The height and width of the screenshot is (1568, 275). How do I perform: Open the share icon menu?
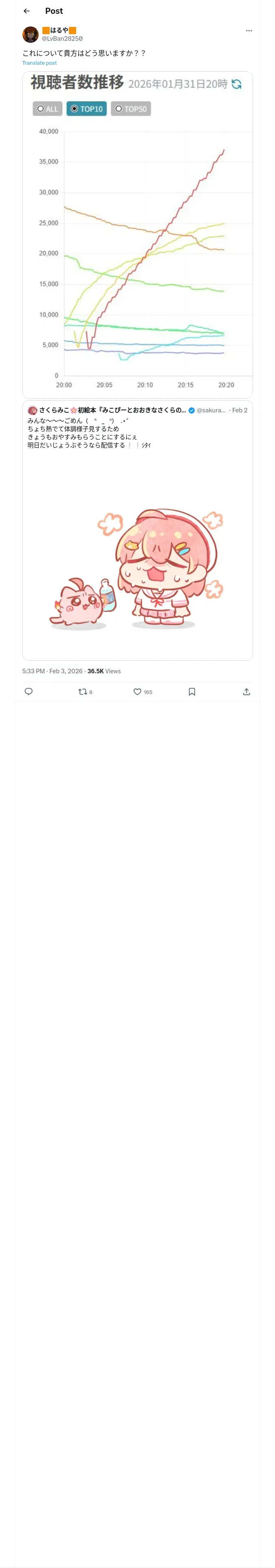[246, 692]
